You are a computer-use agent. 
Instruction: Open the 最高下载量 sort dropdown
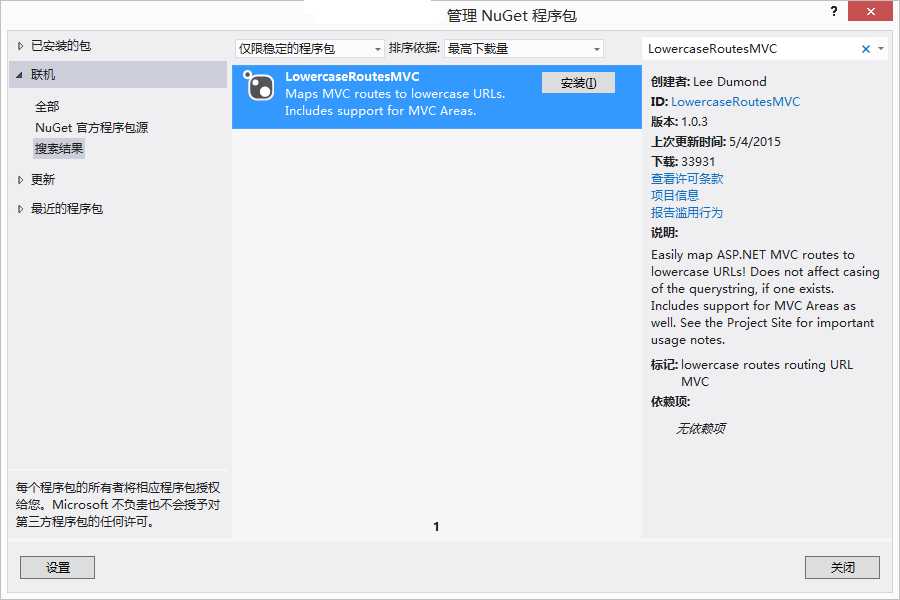pyautogui.click(x=524, y=49)
